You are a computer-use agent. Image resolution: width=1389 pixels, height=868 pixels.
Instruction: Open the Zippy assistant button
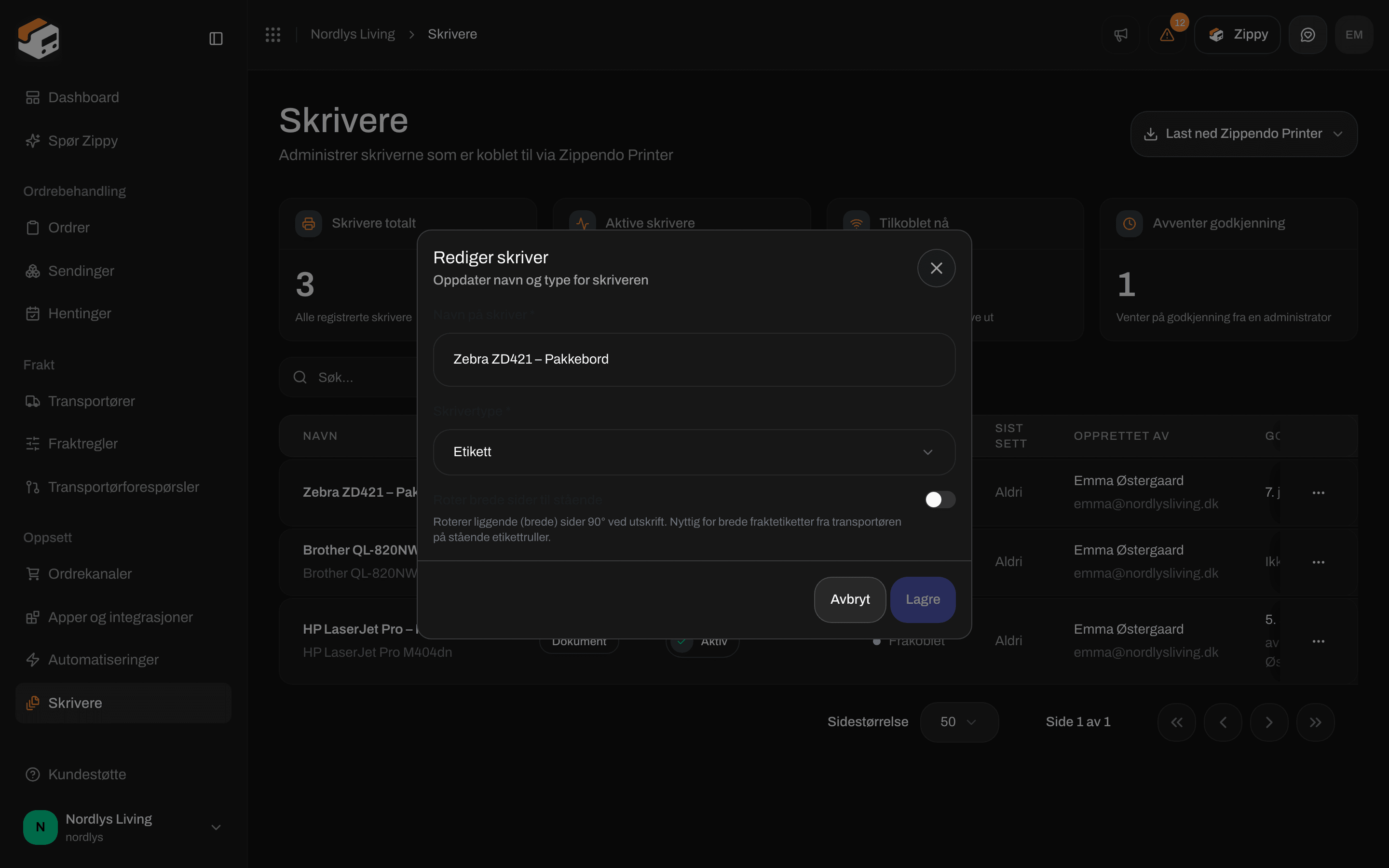pyautogui.click(x=1237, y=34)
